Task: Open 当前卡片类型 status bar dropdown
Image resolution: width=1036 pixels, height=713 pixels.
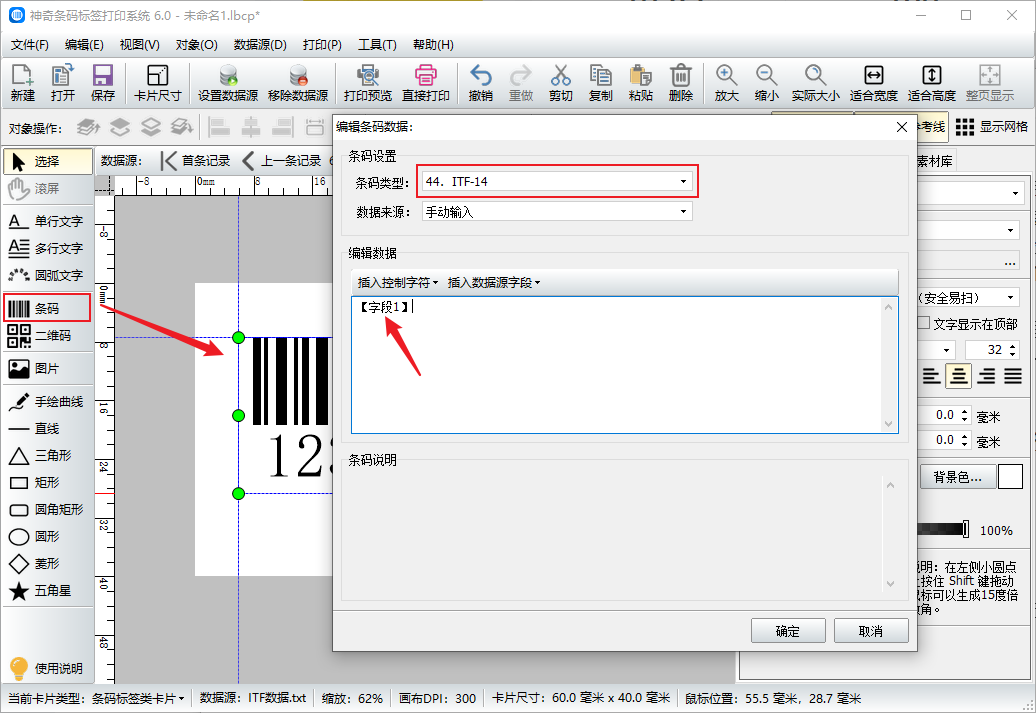Action: point(138,698)
